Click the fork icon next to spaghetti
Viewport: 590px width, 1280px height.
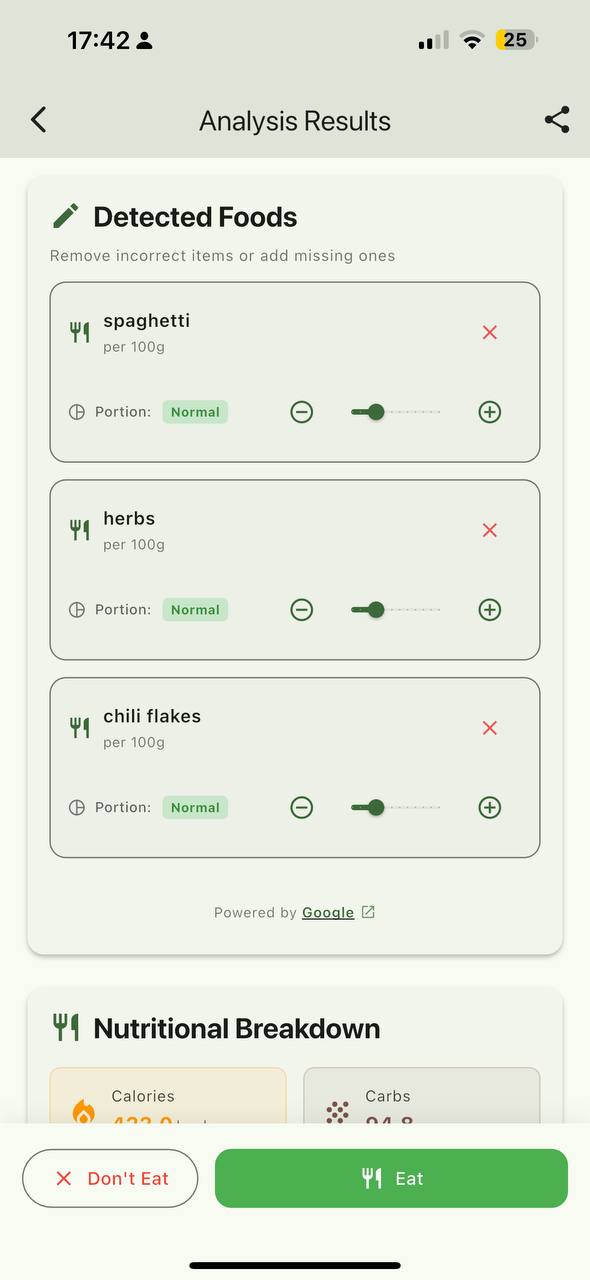pos(80,331)
